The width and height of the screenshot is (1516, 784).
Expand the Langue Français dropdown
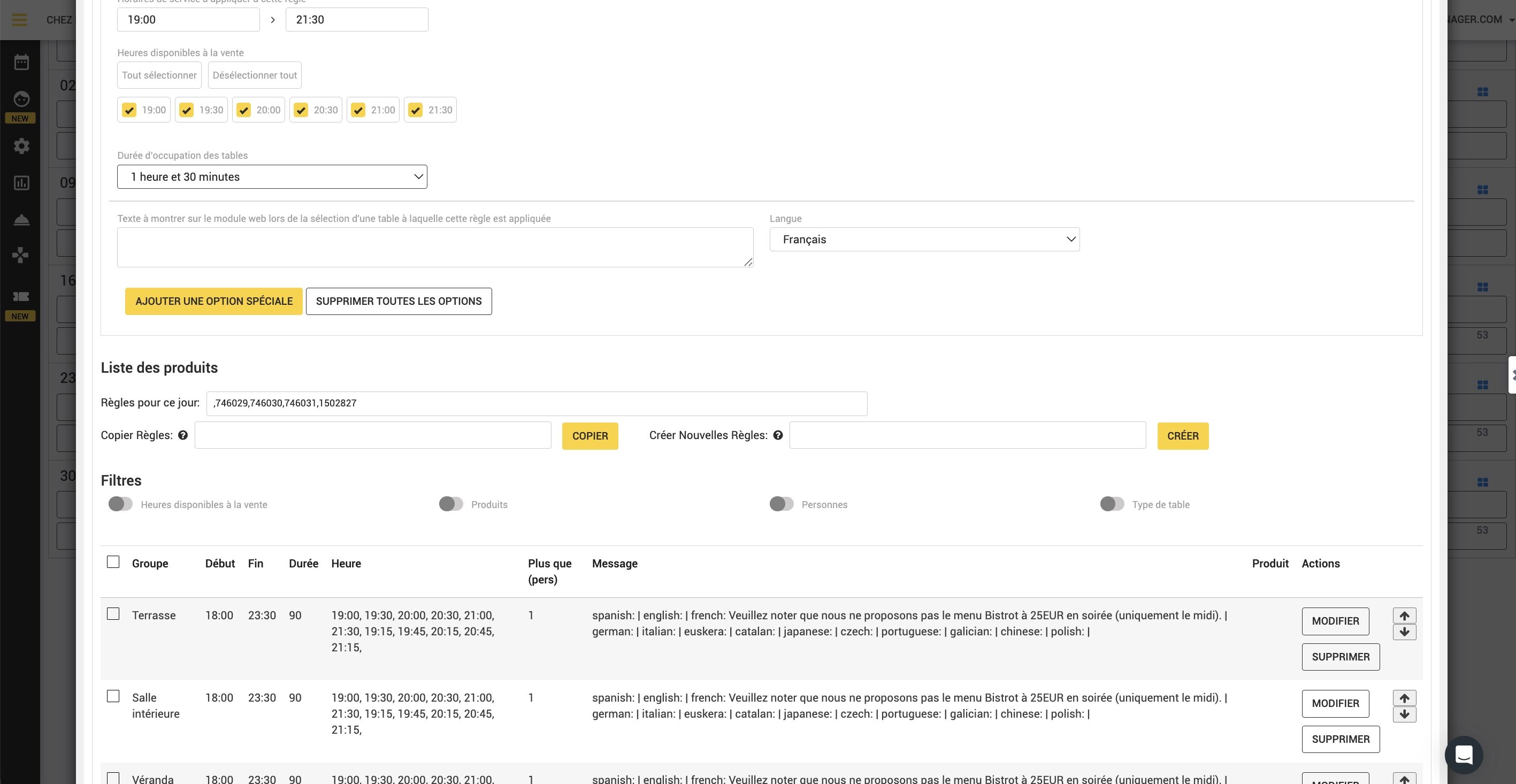click(x=924, y=240)
